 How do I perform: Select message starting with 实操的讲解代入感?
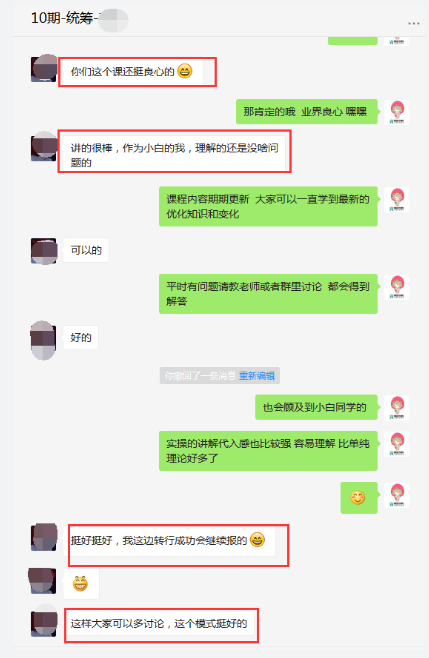(x=268, y=451)
